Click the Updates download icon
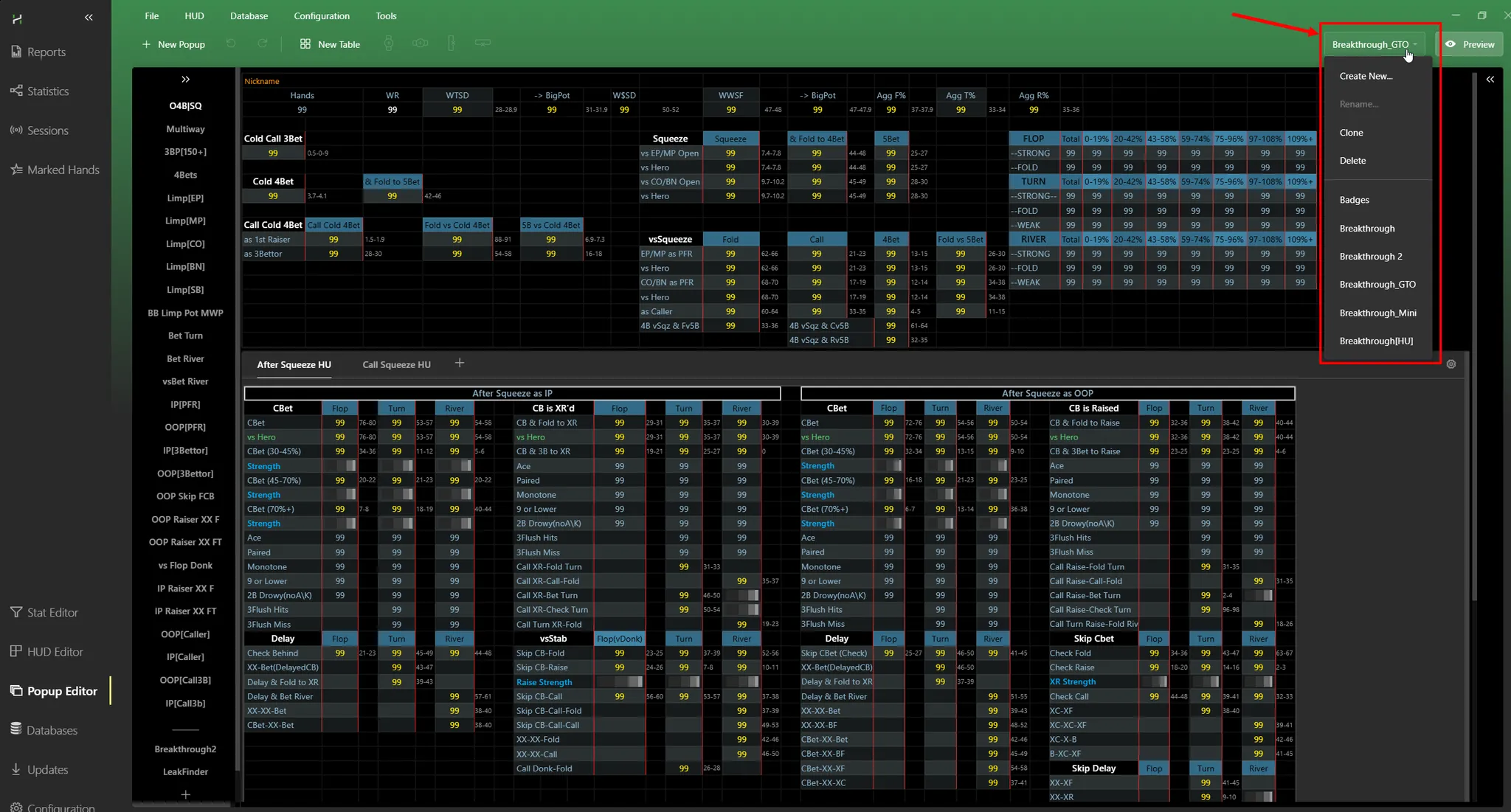The image size is (1511, 812). pos(16,769)
